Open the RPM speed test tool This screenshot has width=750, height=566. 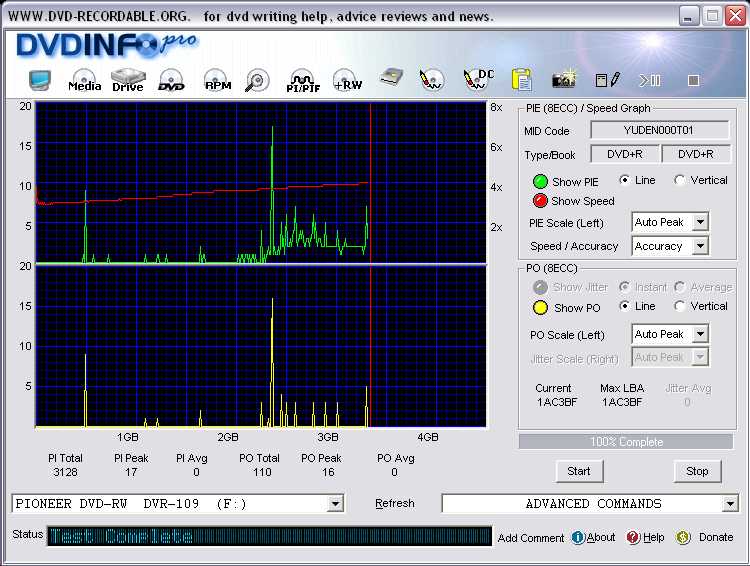217,80
